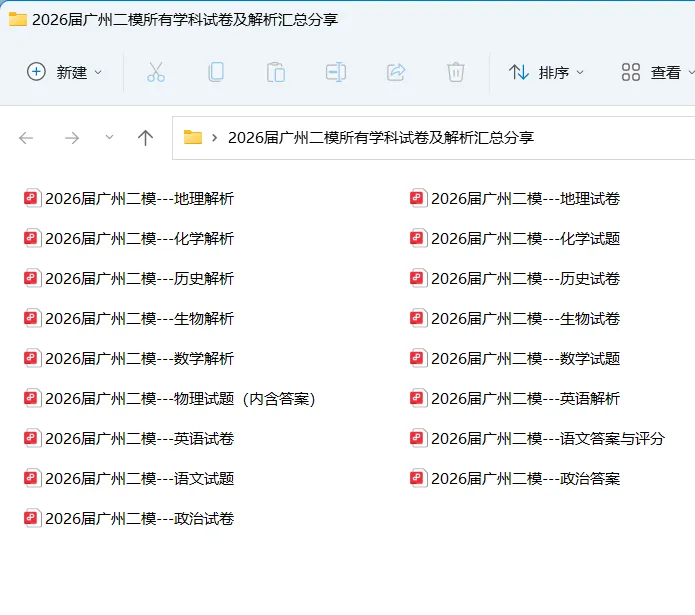Select file name 2026届广州二模---地理解析
Viewport: 695px width, 615px height.
140,199
